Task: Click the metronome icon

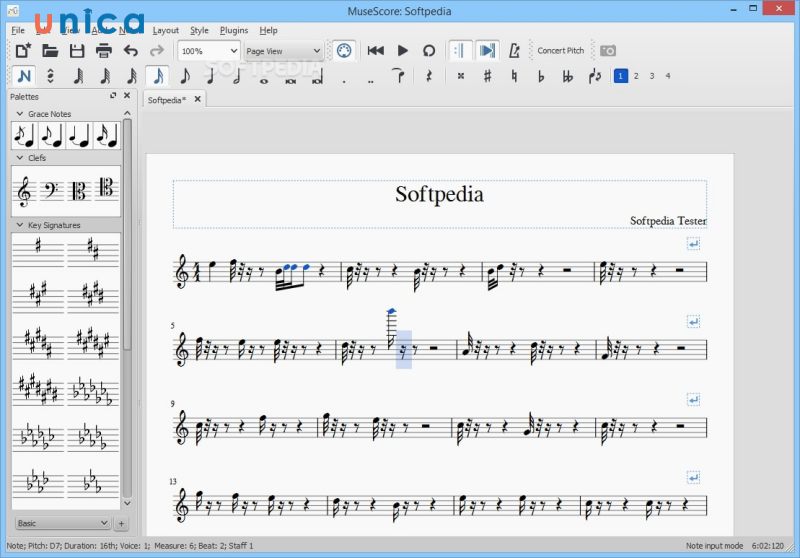Action: pyautogui.click(x=514, y=50)
